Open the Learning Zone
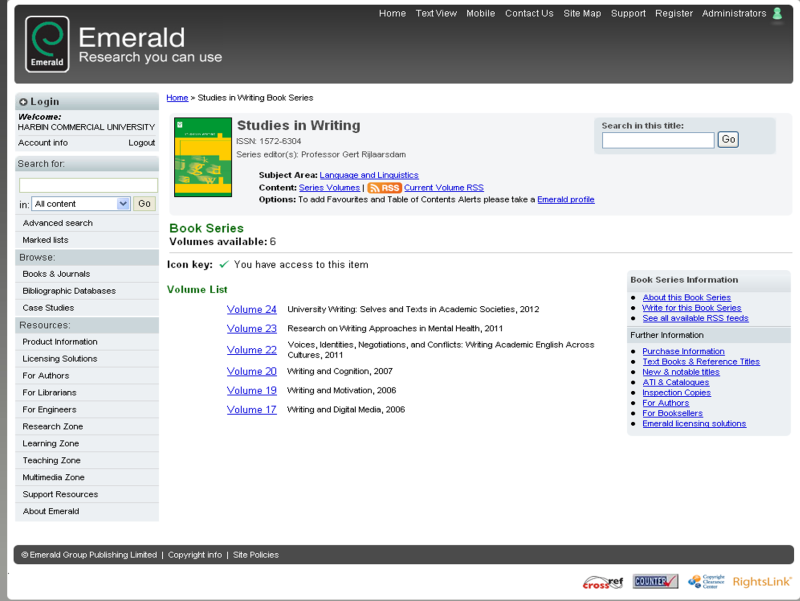 (51, 443)
